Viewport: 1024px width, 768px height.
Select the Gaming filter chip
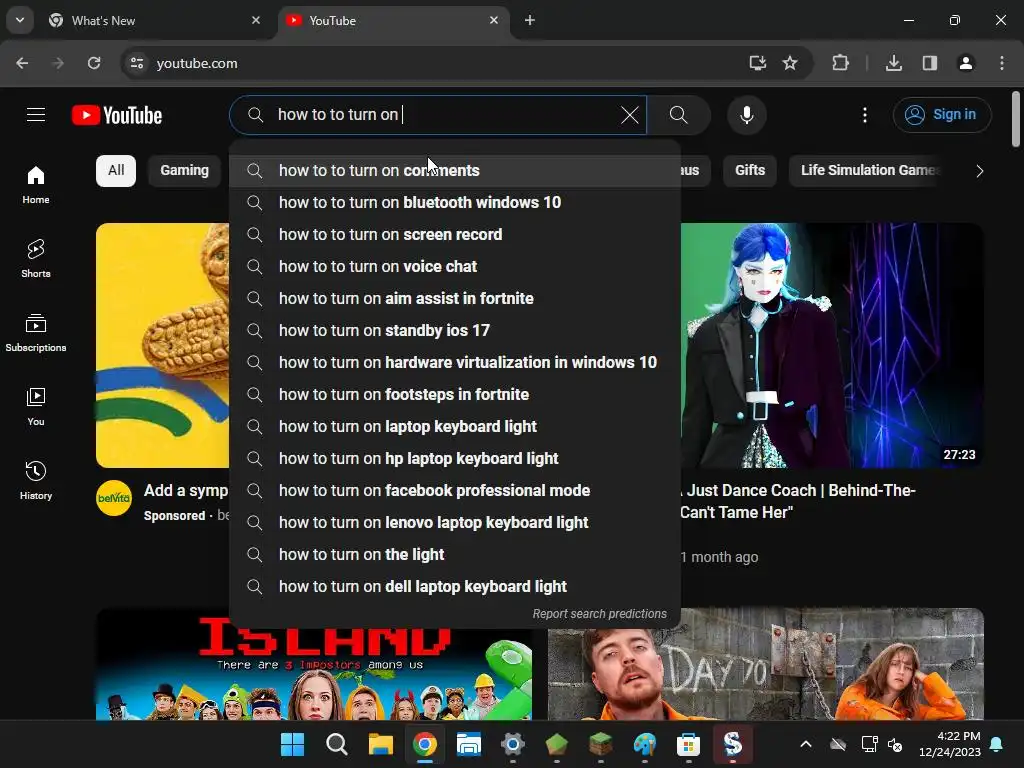185,170
